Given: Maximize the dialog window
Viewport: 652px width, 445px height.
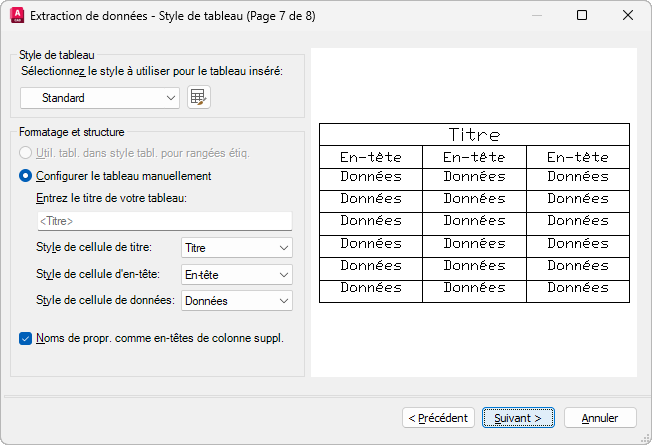Looking at the screenshot, I should tap(582, 15).
